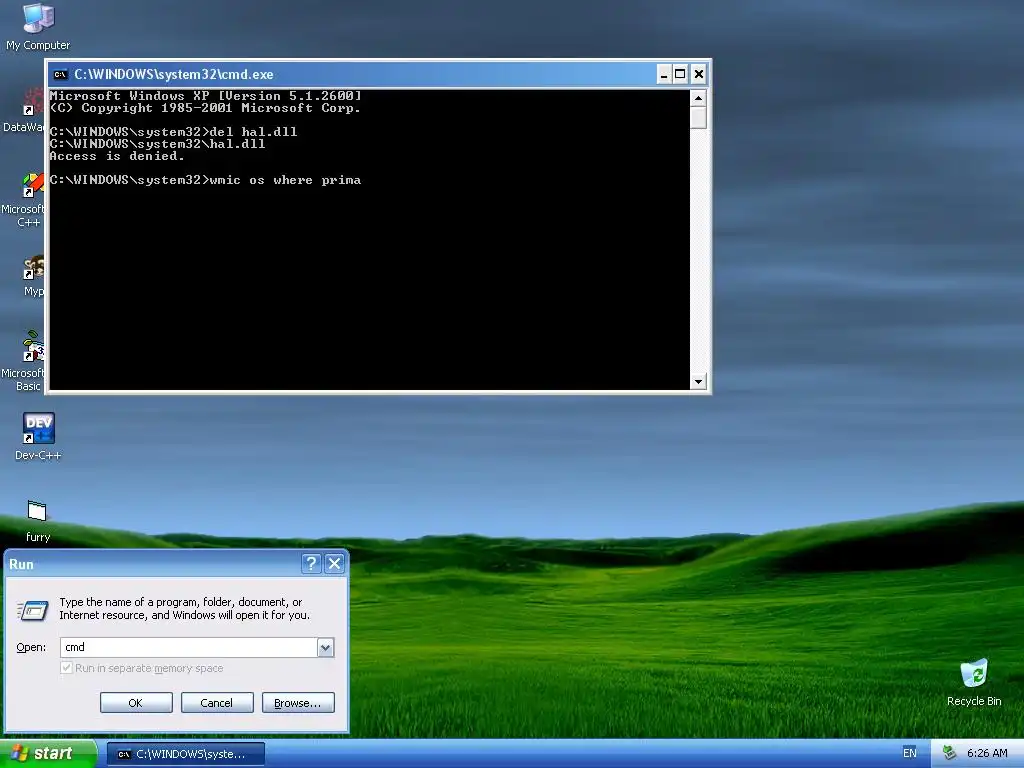
Task: Click the Run dialog program icon
Action: click(33, 610)
